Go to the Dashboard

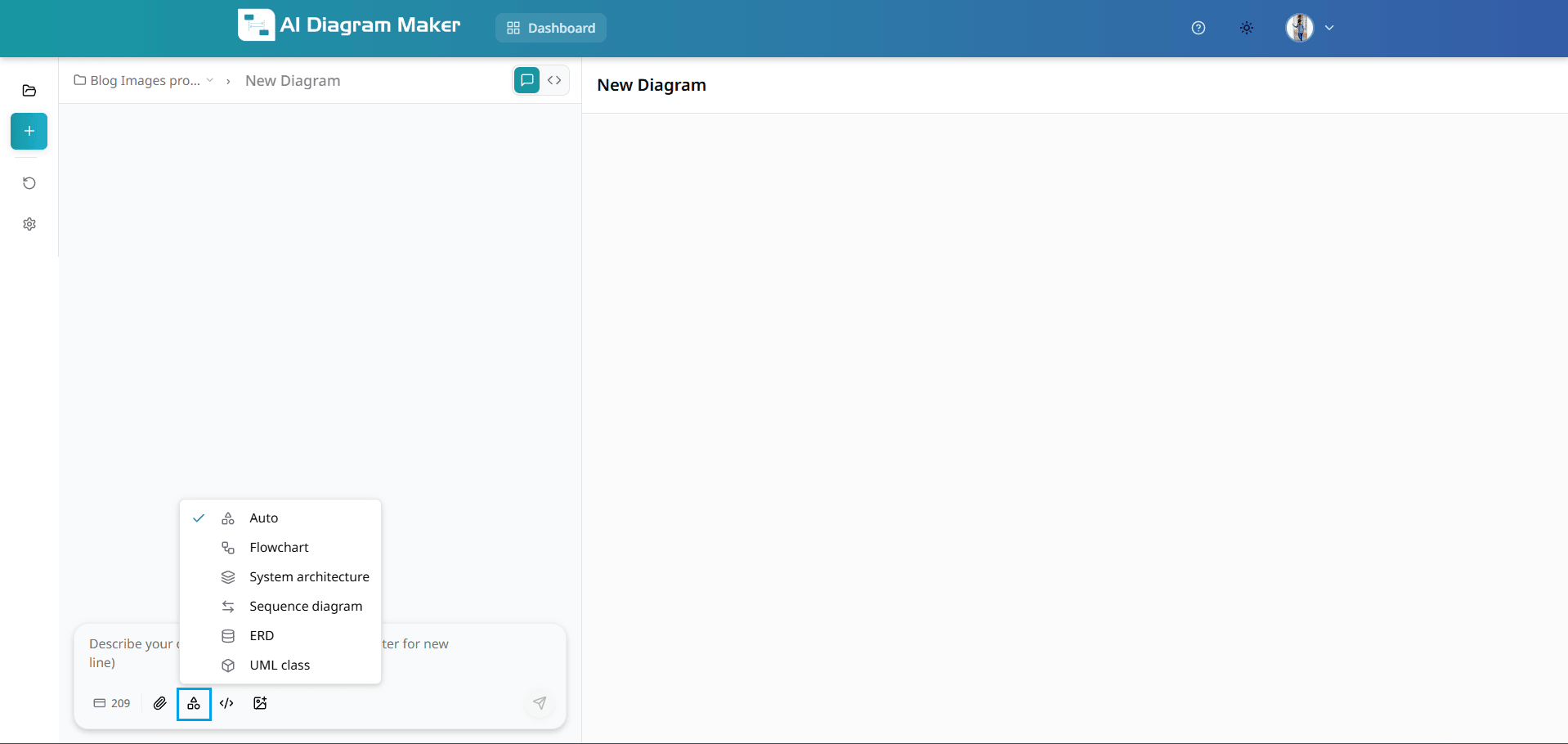(550, 28)
